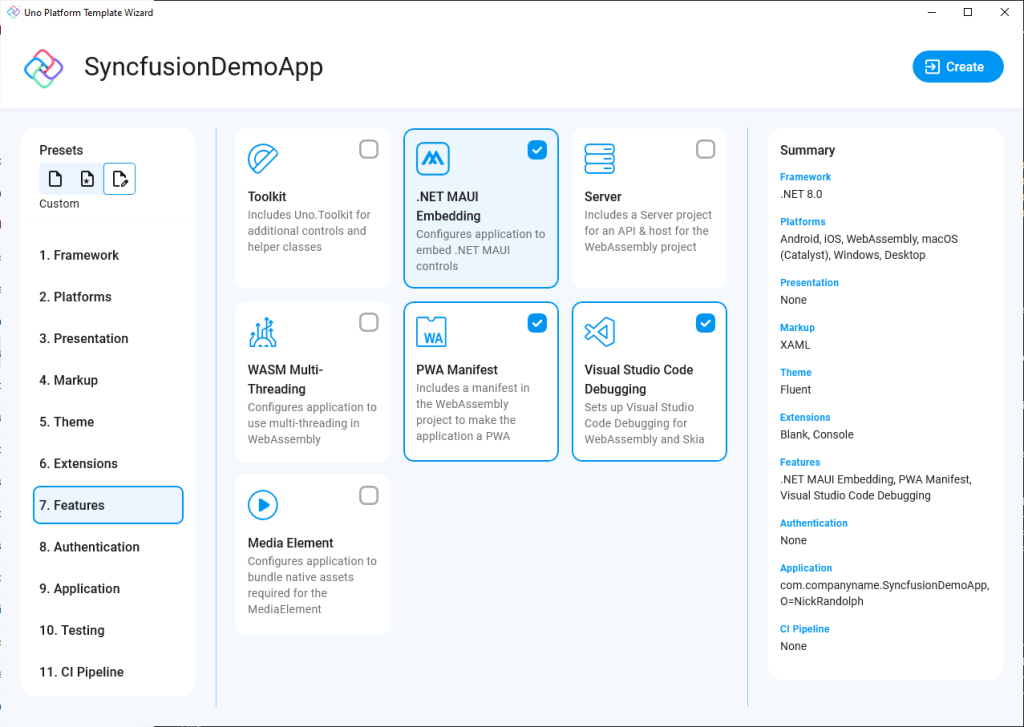Screen dimensions: 1024x727
Task: Uncheck the PWA Manifest checkbox
Action: (x=537, y=323)
